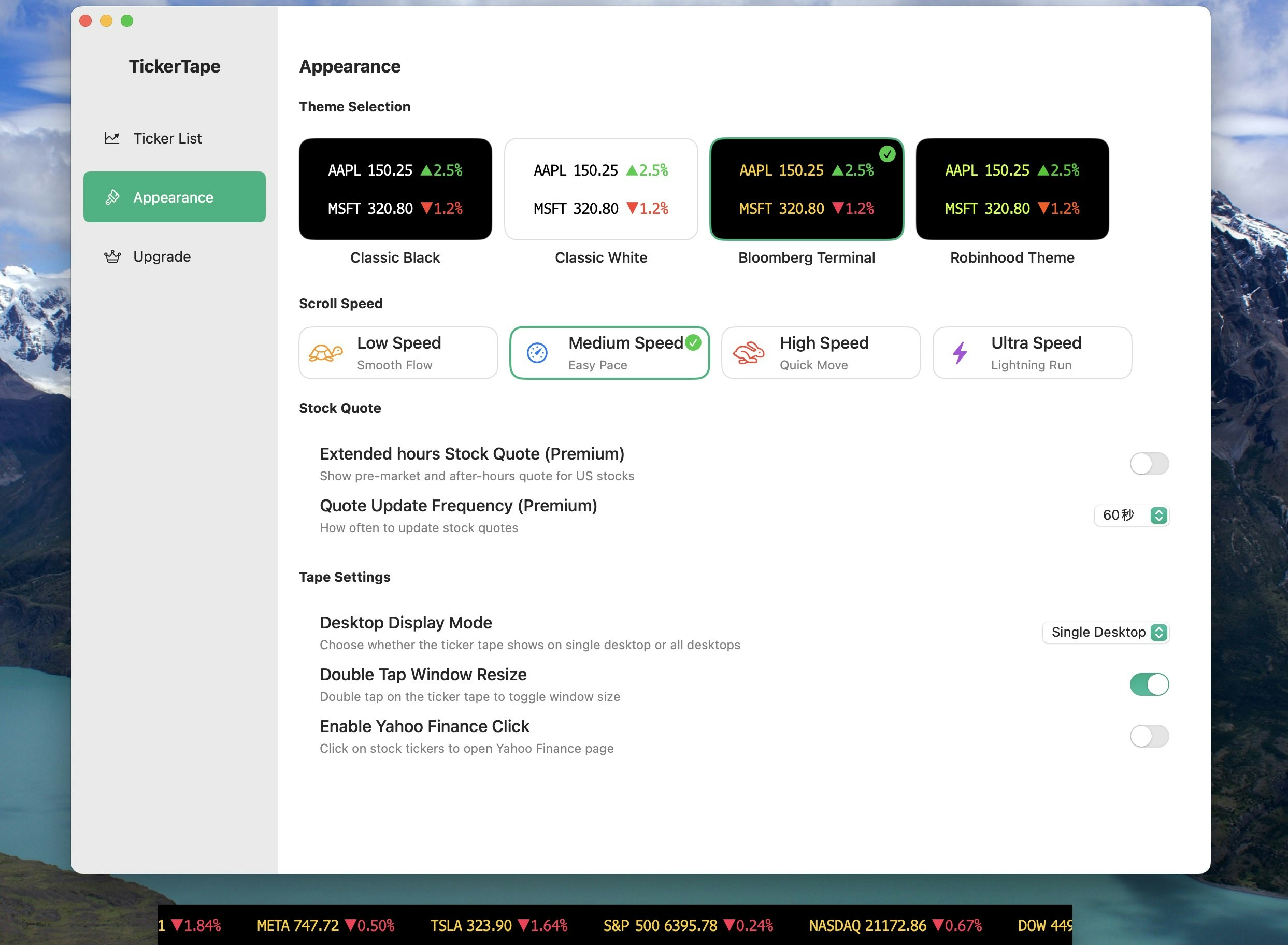
Task: Click the Medium Speed gauge icon
Action: tap(537, 353)
